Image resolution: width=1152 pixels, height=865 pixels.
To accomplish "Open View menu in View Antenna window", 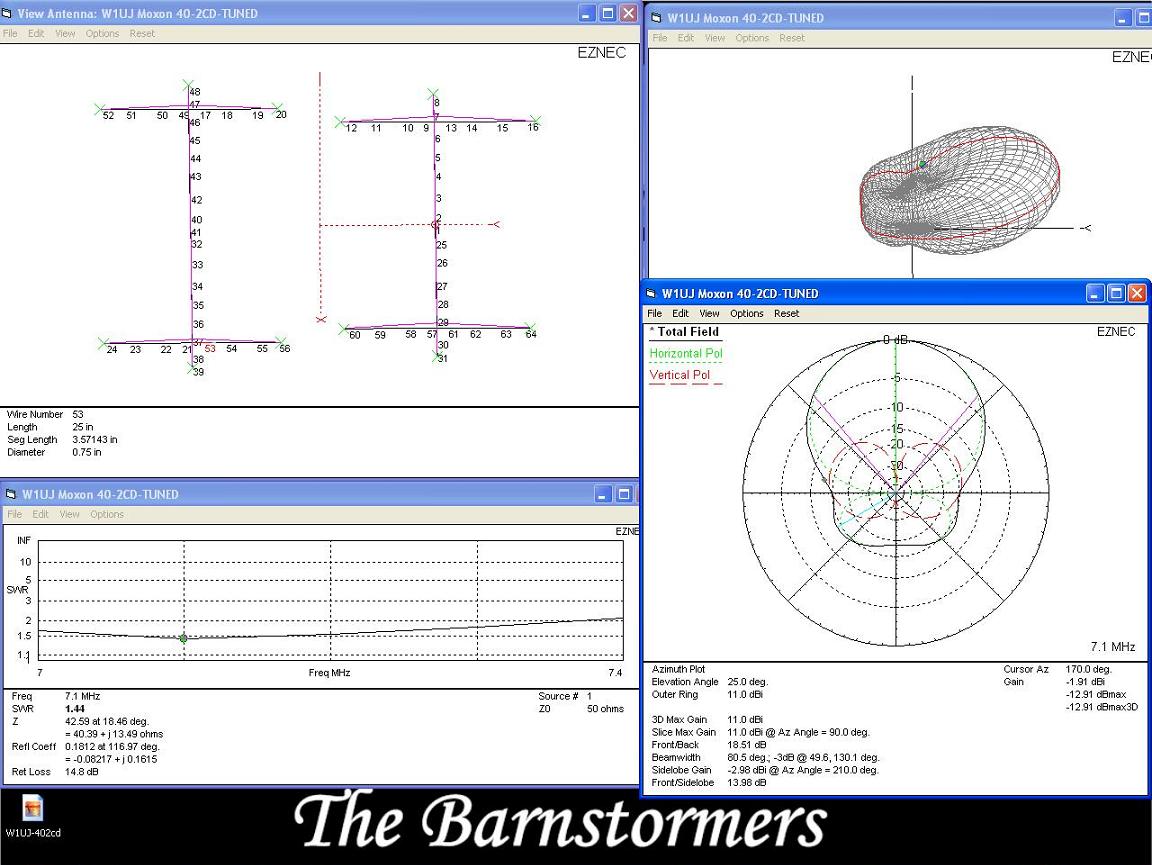I will pos(65,34).
